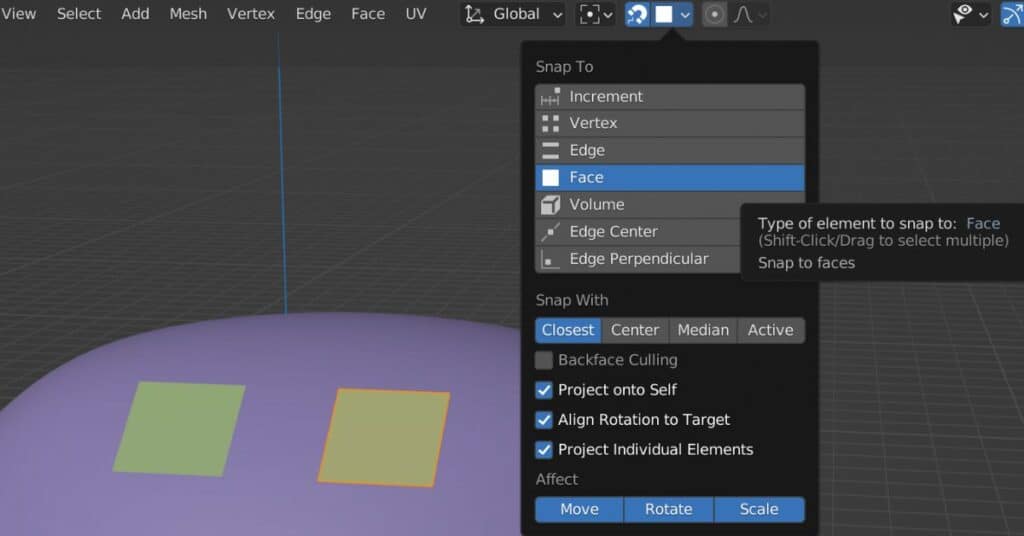Select the green face on the mesh
The image size is (1024, 536).
pyautogui.click(x=180, y=429)
